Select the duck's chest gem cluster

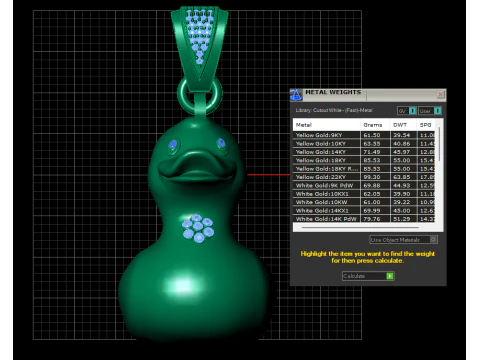click(x=198, y=228)
